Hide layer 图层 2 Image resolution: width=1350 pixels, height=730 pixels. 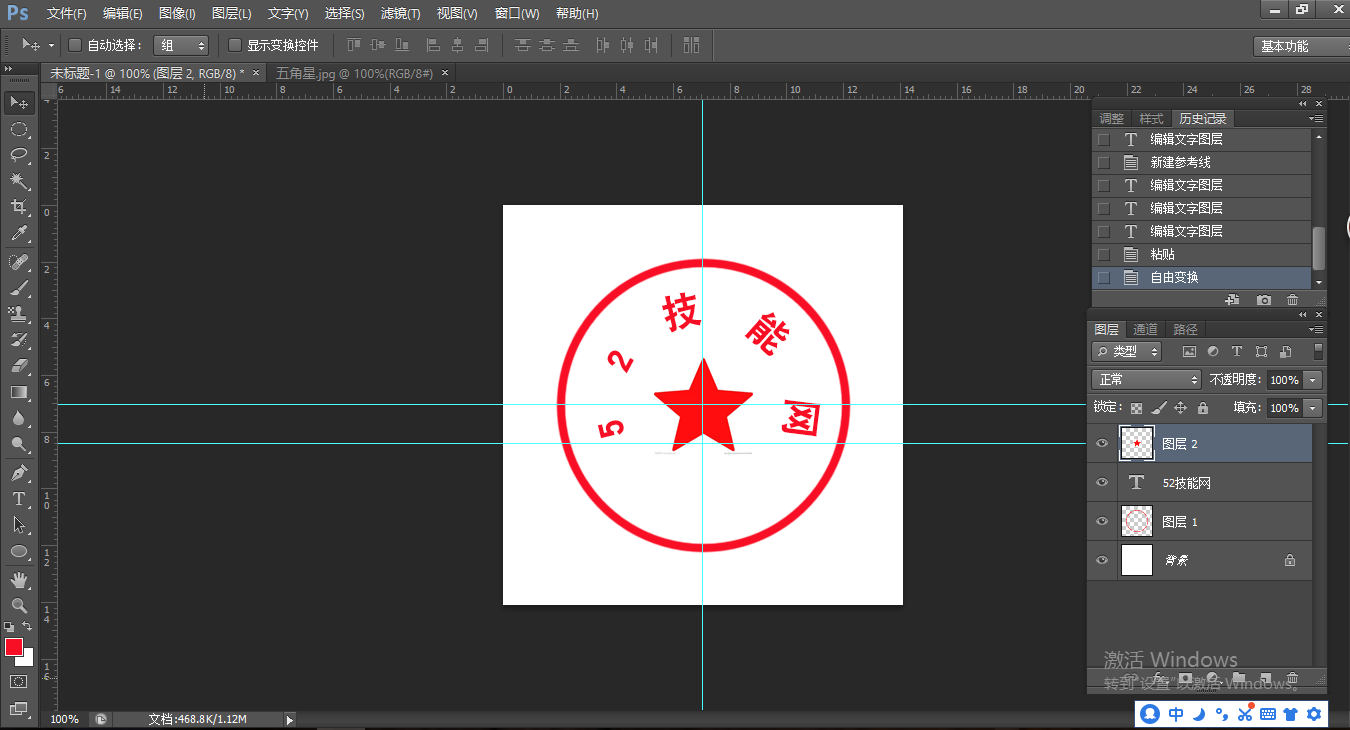tap(1102, 443)
